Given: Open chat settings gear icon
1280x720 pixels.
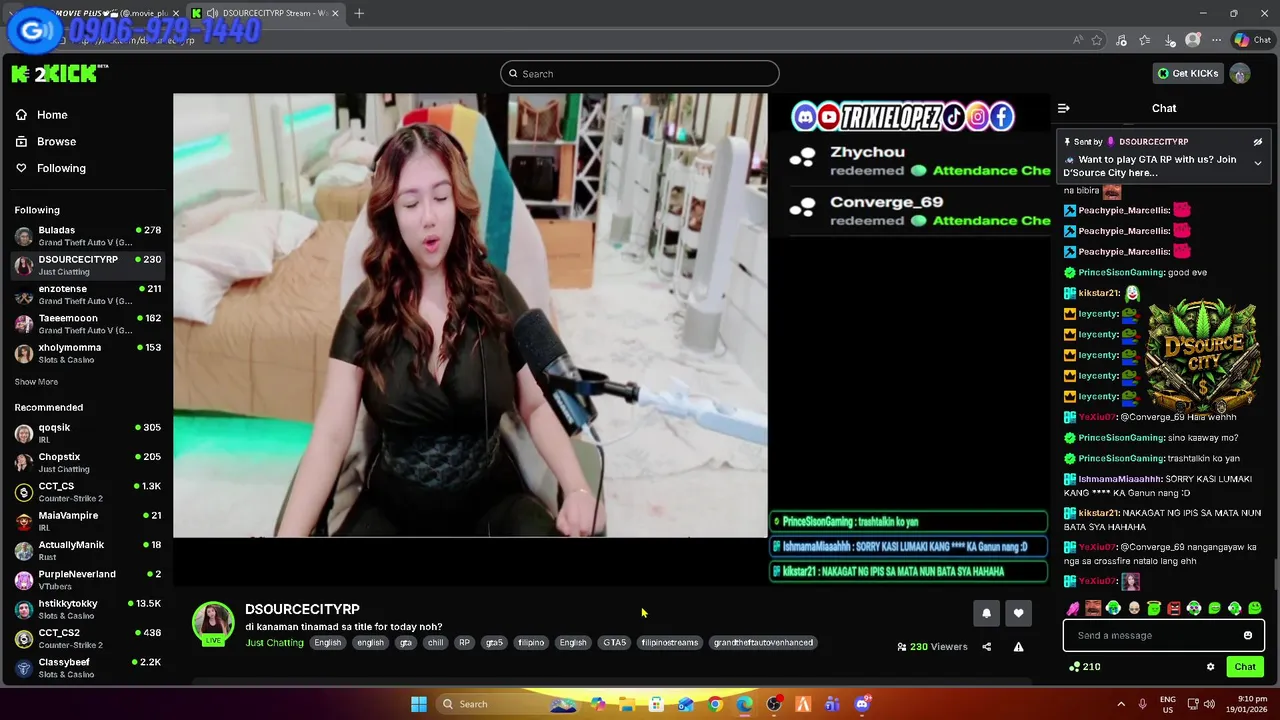Looking at the screenshot, I should pyautogui.click(x=1210, y=667).
